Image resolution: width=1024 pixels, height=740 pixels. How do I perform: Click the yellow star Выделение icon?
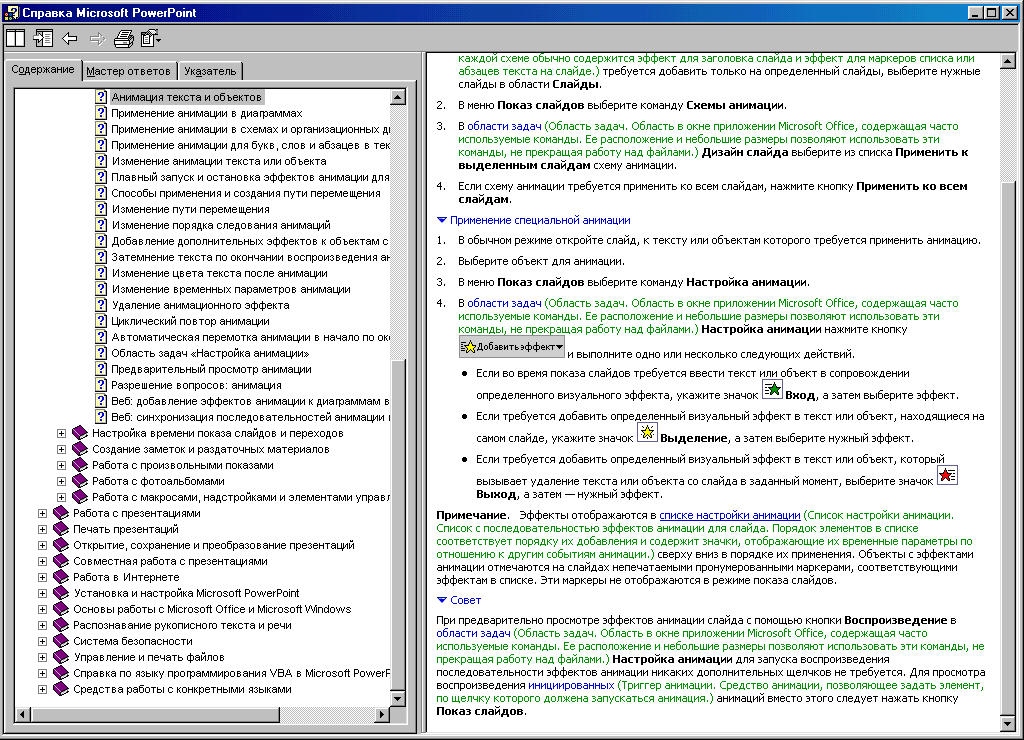tap(647, 432)
